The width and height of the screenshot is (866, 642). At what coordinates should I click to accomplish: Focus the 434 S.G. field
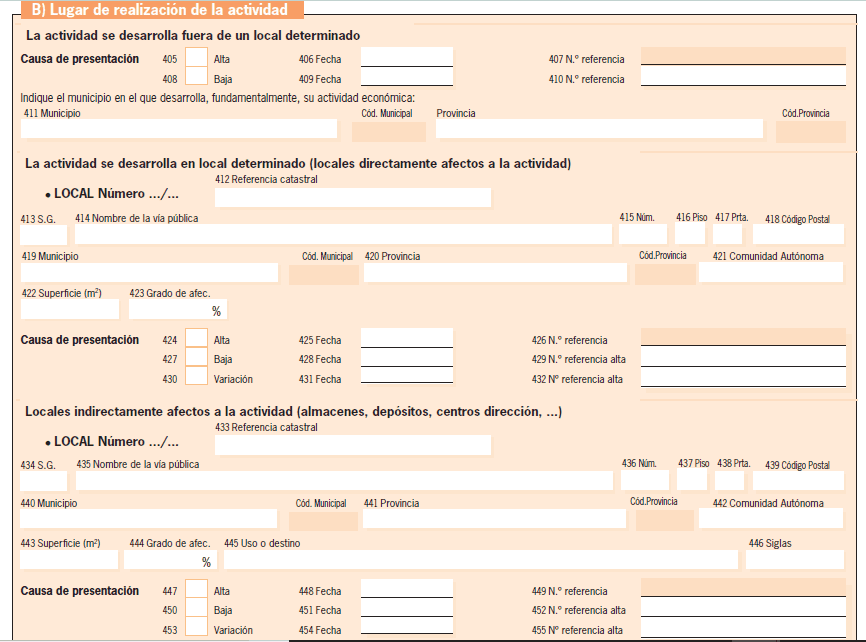44,481
